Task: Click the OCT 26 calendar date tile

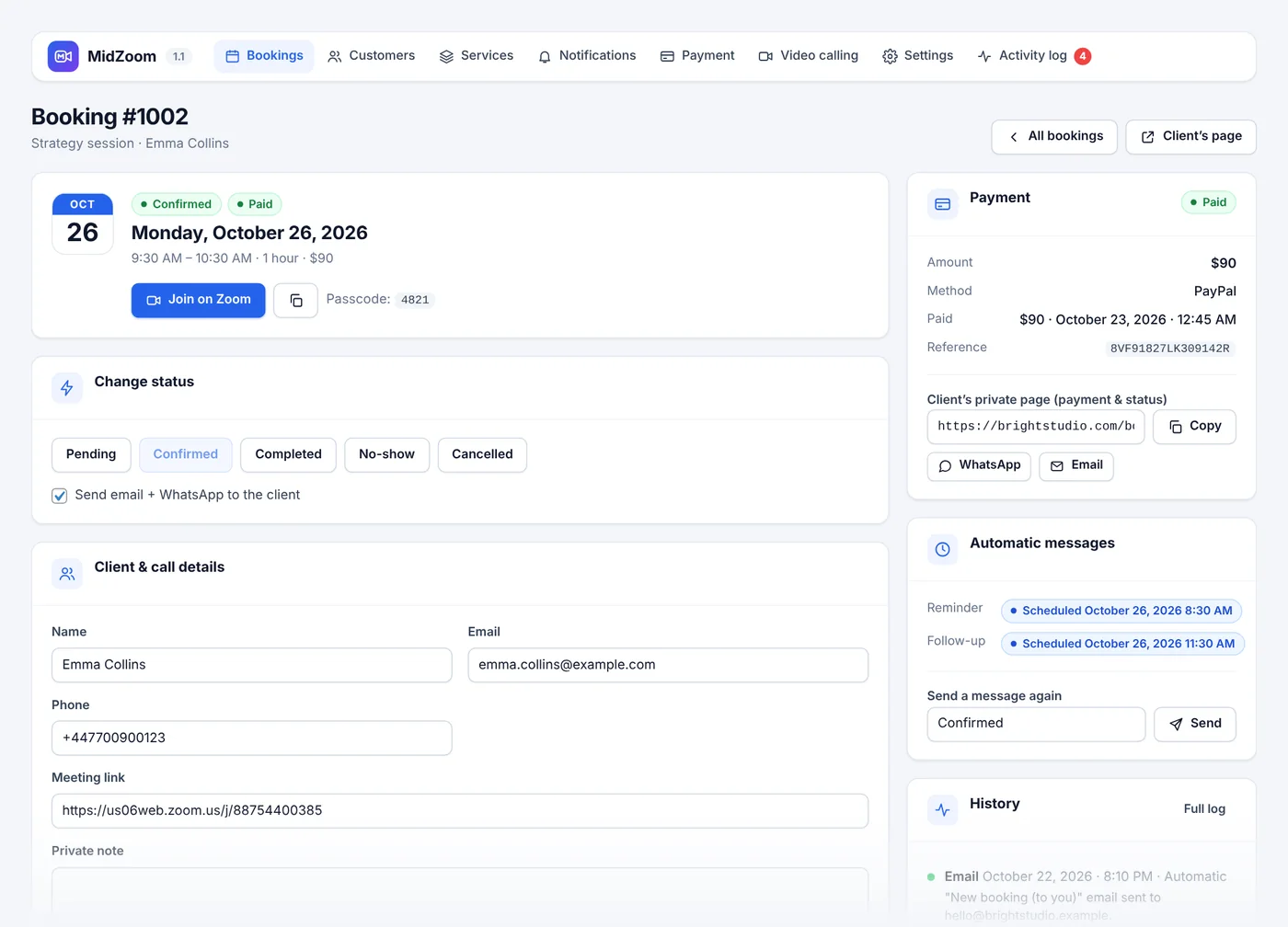Action: click(x=83, y=223)
